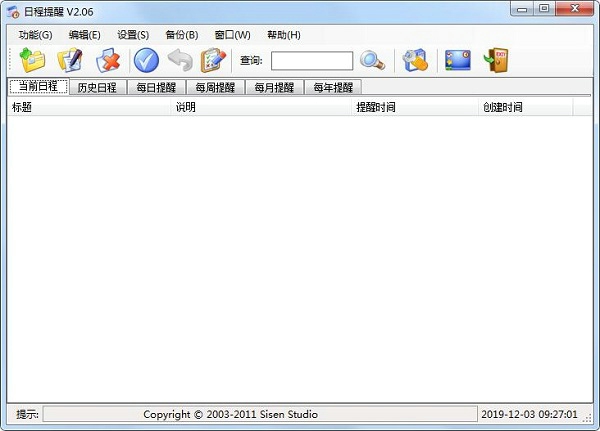Click the add new schedule folder icon

point(32,60)
